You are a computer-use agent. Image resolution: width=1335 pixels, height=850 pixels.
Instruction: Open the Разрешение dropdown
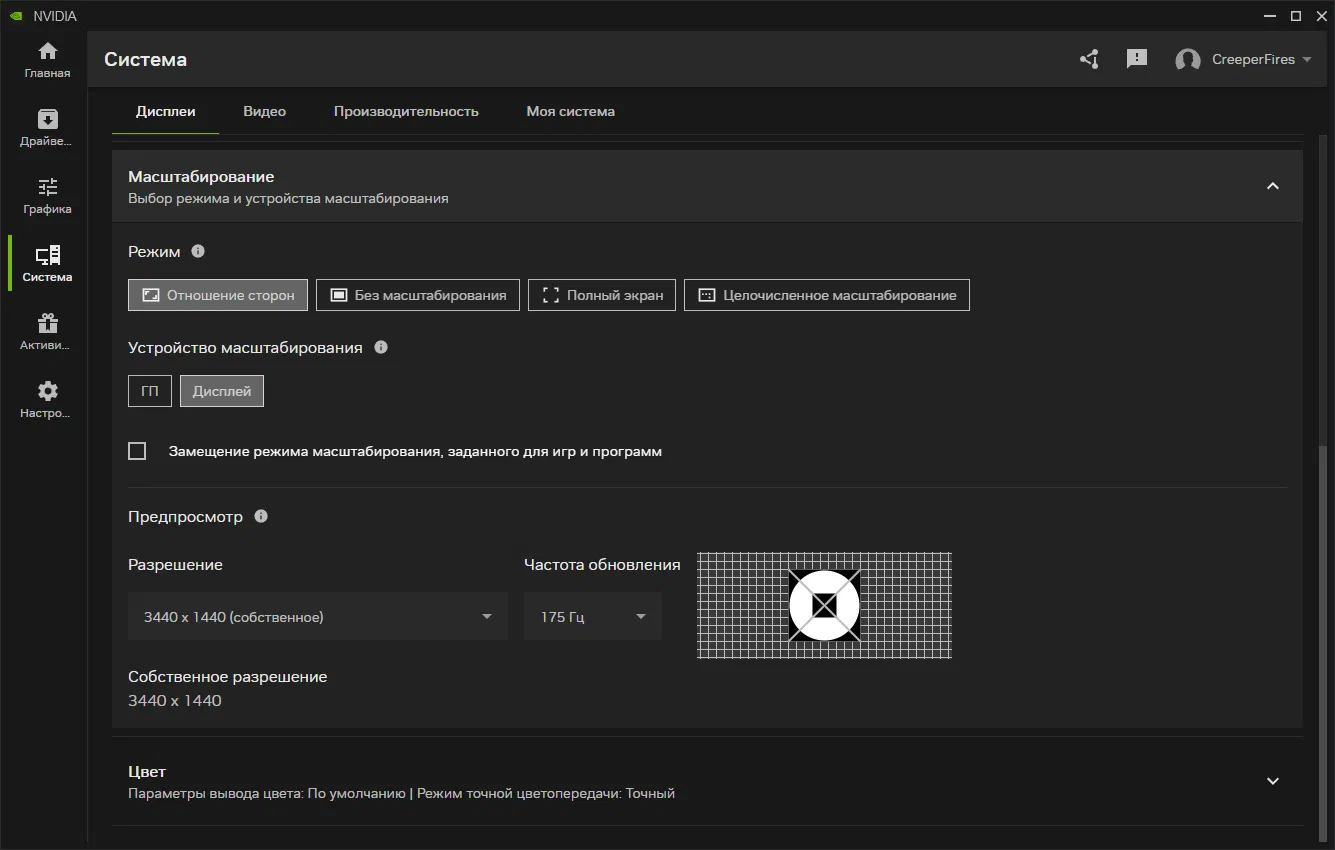click(x=318, y=616)
